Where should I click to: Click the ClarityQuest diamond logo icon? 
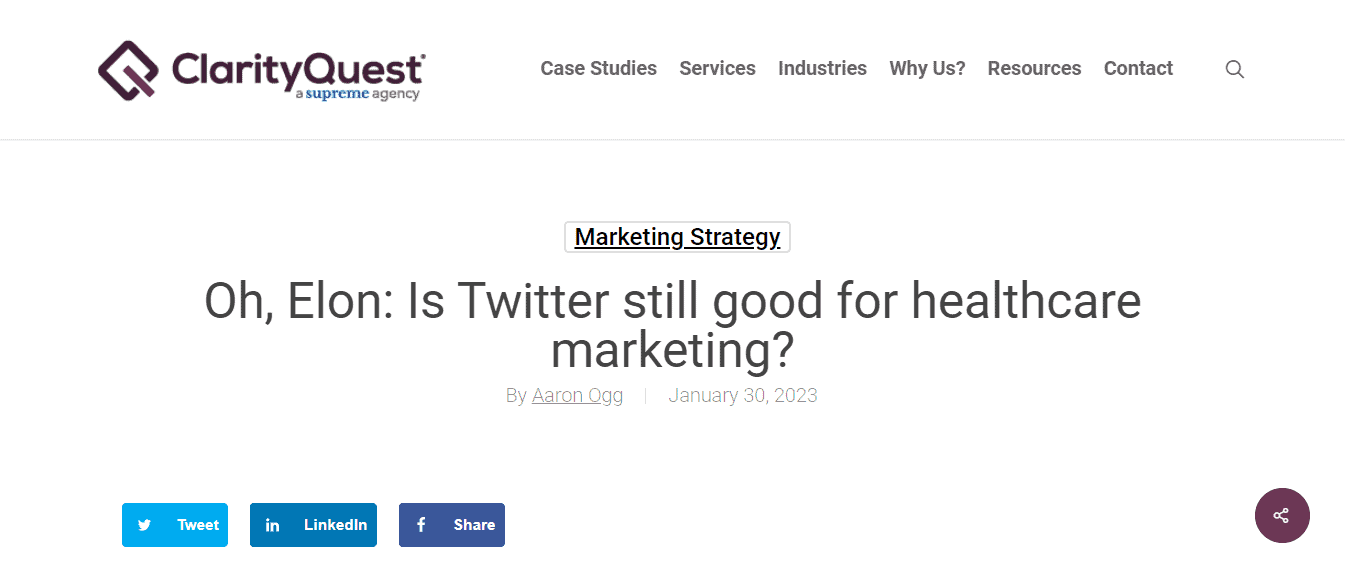pyautogui.click(x=128, y=69)
